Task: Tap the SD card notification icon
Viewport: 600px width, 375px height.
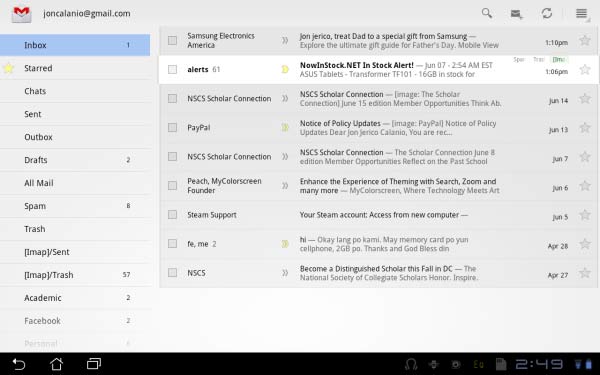Action: pos(501,364)
